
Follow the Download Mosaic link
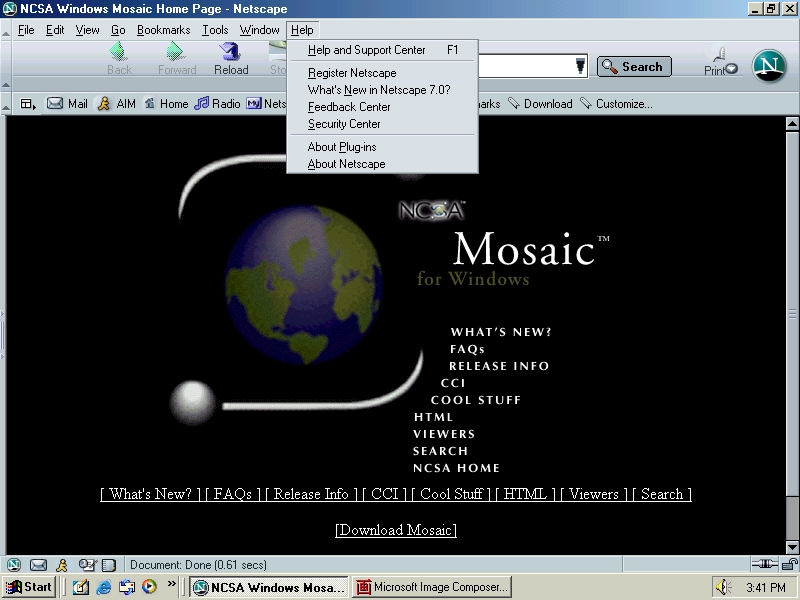[396, 530]
